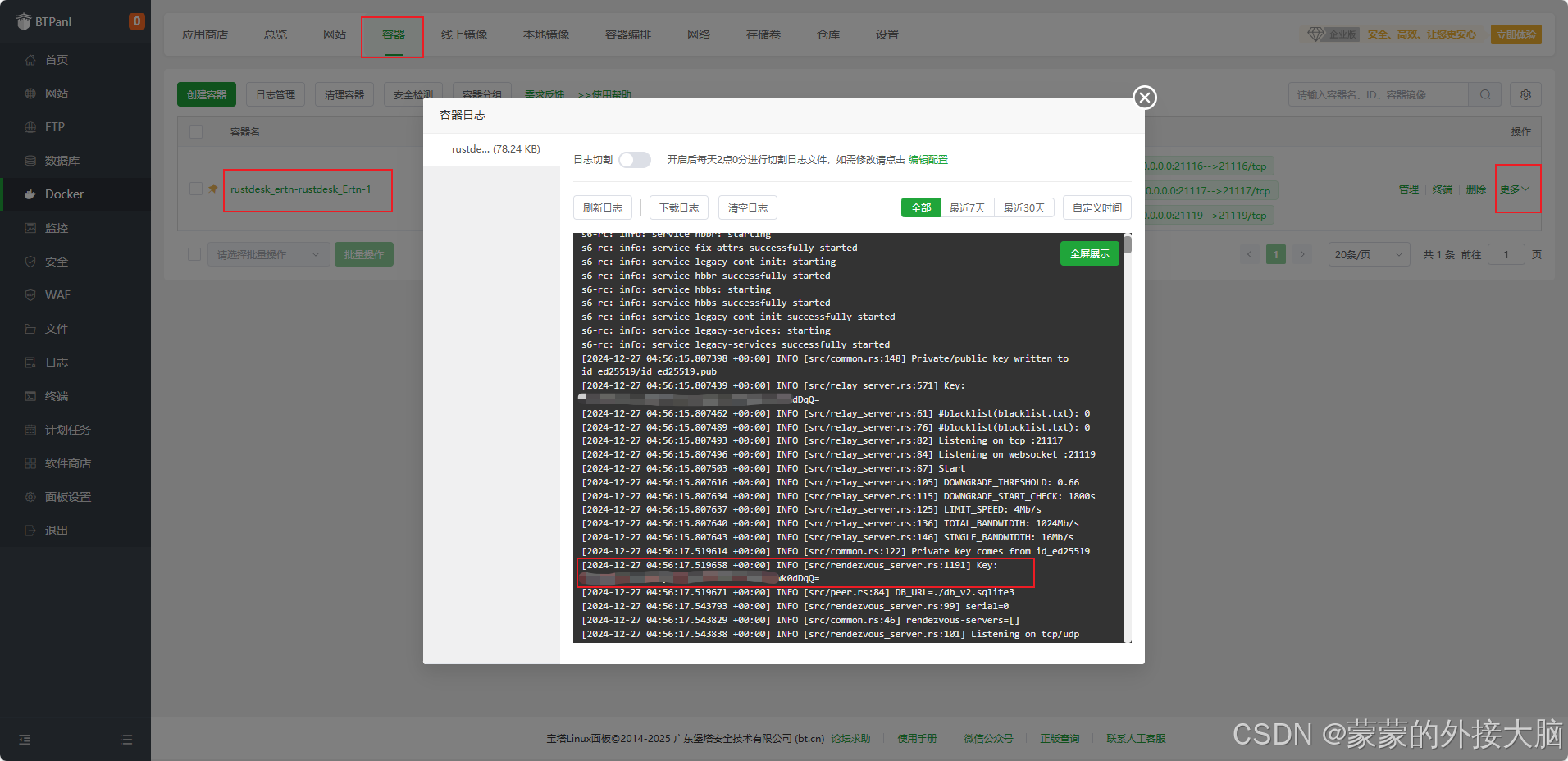Go to the next page arrow
Screen dimensions: 1568x761
[x=1302, y=254]
